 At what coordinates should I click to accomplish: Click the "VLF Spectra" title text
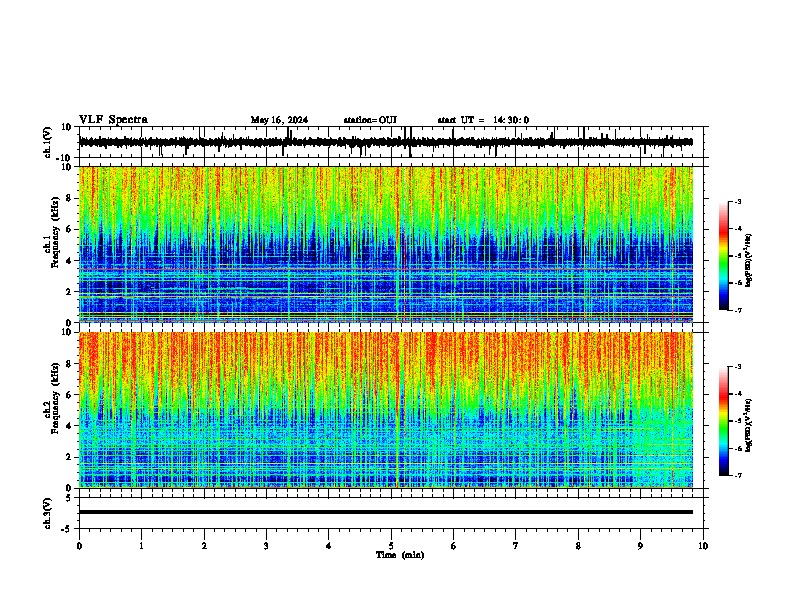coord(113,120)
